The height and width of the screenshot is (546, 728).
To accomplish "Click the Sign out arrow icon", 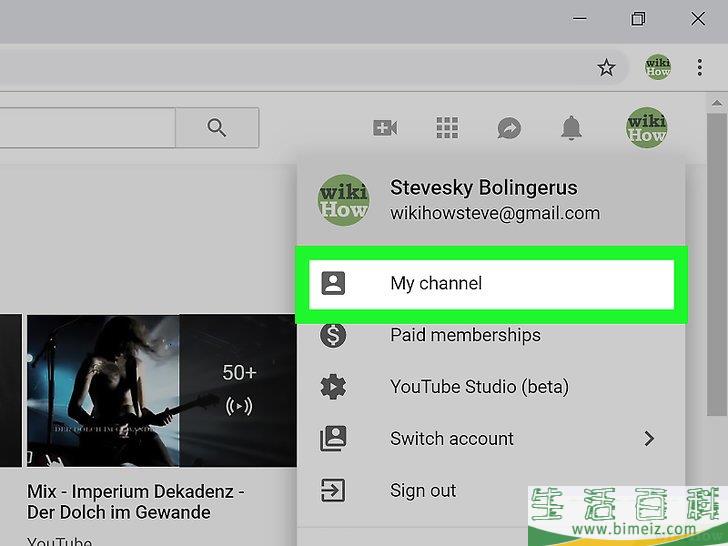I will [333, 490].
